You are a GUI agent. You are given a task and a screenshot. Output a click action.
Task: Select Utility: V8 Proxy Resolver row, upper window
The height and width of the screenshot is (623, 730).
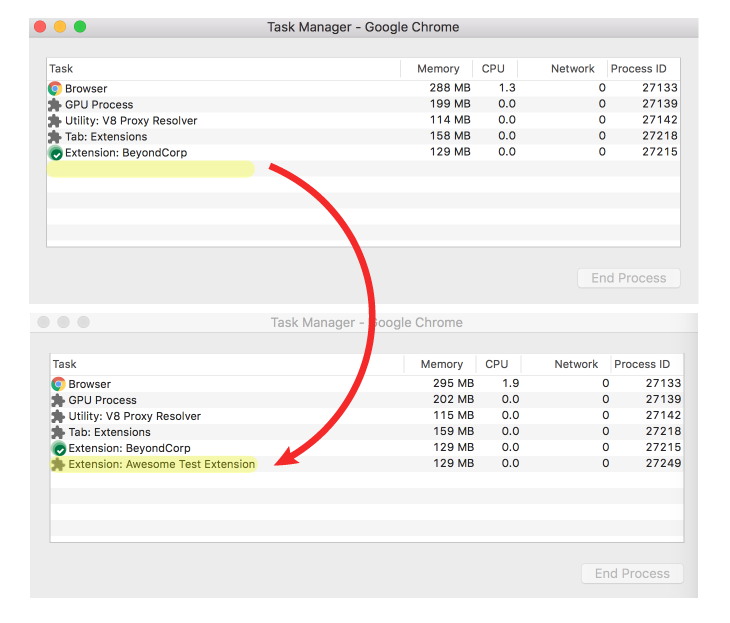363,121
